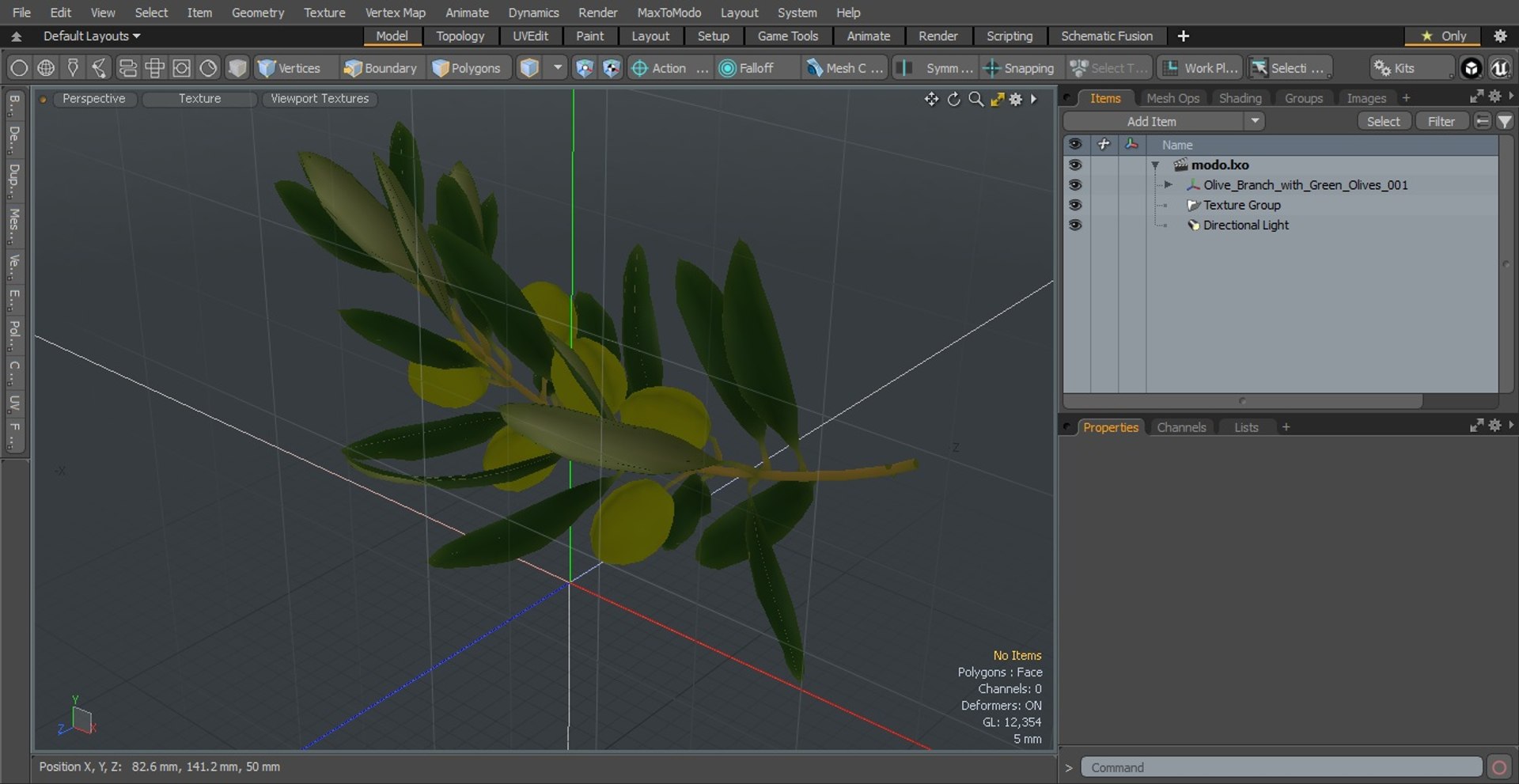Click the horizontal scrollbar of Items list

(x=1242, y=401)
